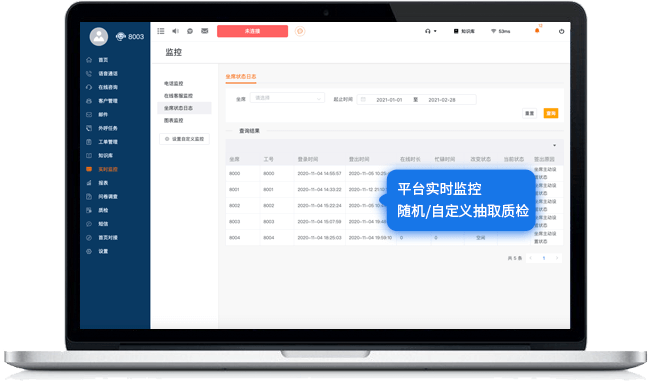Go to next page in pagination
Viewport: 650px width, 382px height.
click(557, 258)
